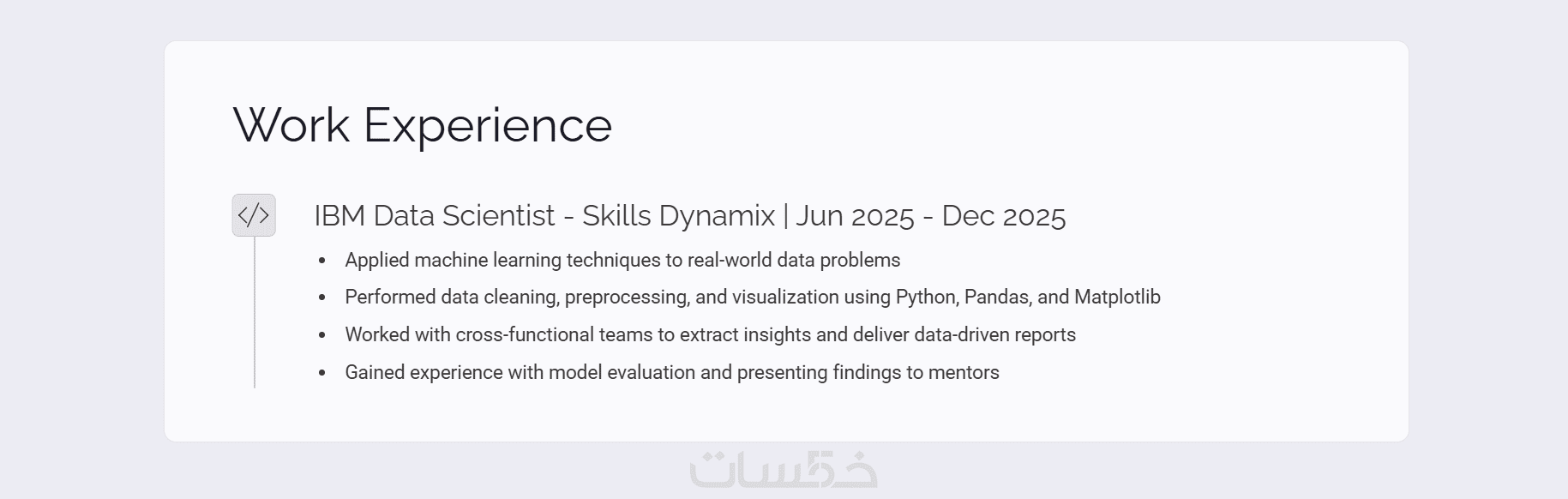The width and height of the screenshot is (1568, 499).
Task: Click the bullet dot before Performed
Action: [322, 298]
